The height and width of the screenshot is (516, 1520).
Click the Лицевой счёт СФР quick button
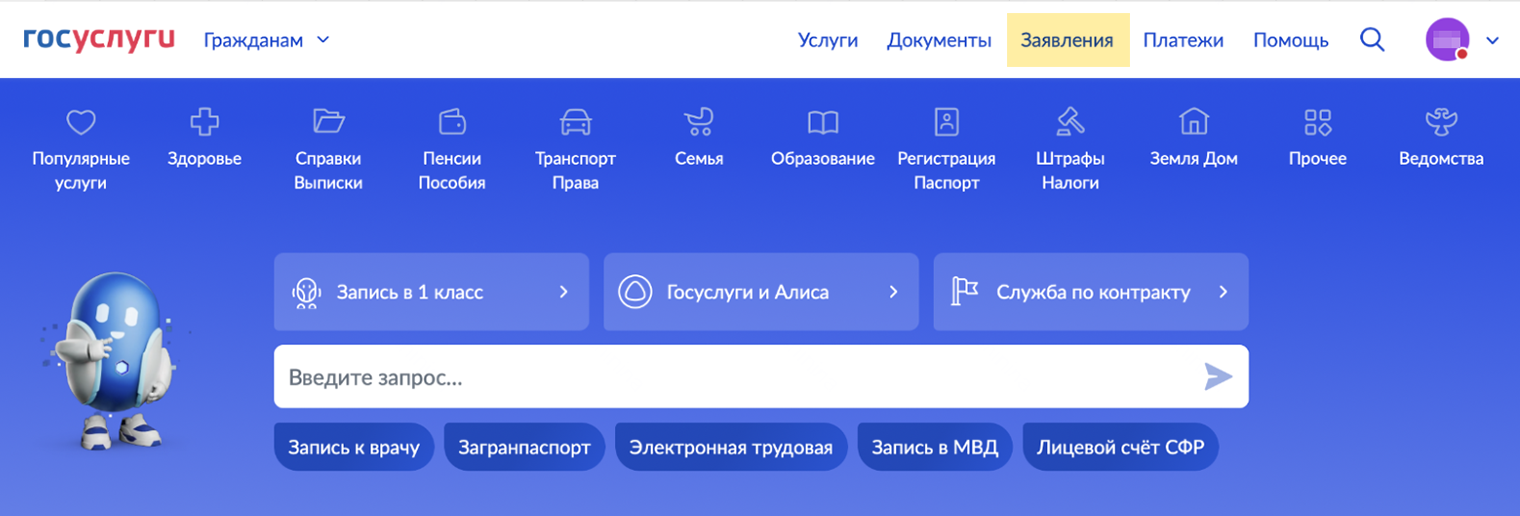1120,447
